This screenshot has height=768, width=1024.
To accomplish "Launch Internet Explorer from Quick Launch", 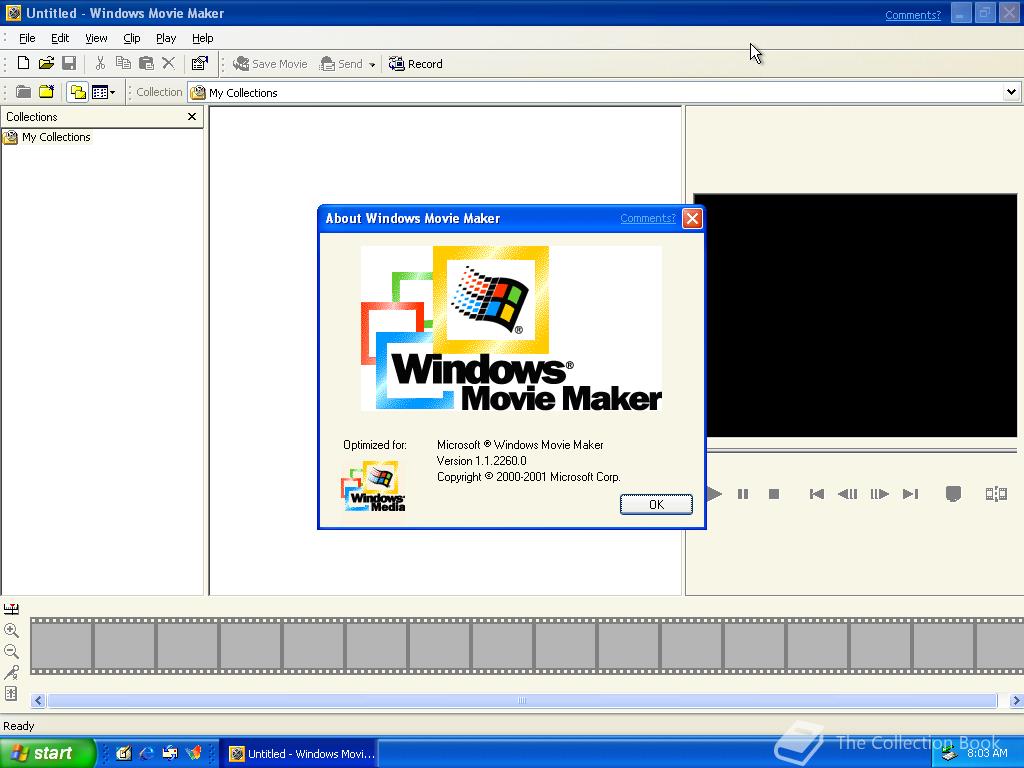I will tap(146, 753).
